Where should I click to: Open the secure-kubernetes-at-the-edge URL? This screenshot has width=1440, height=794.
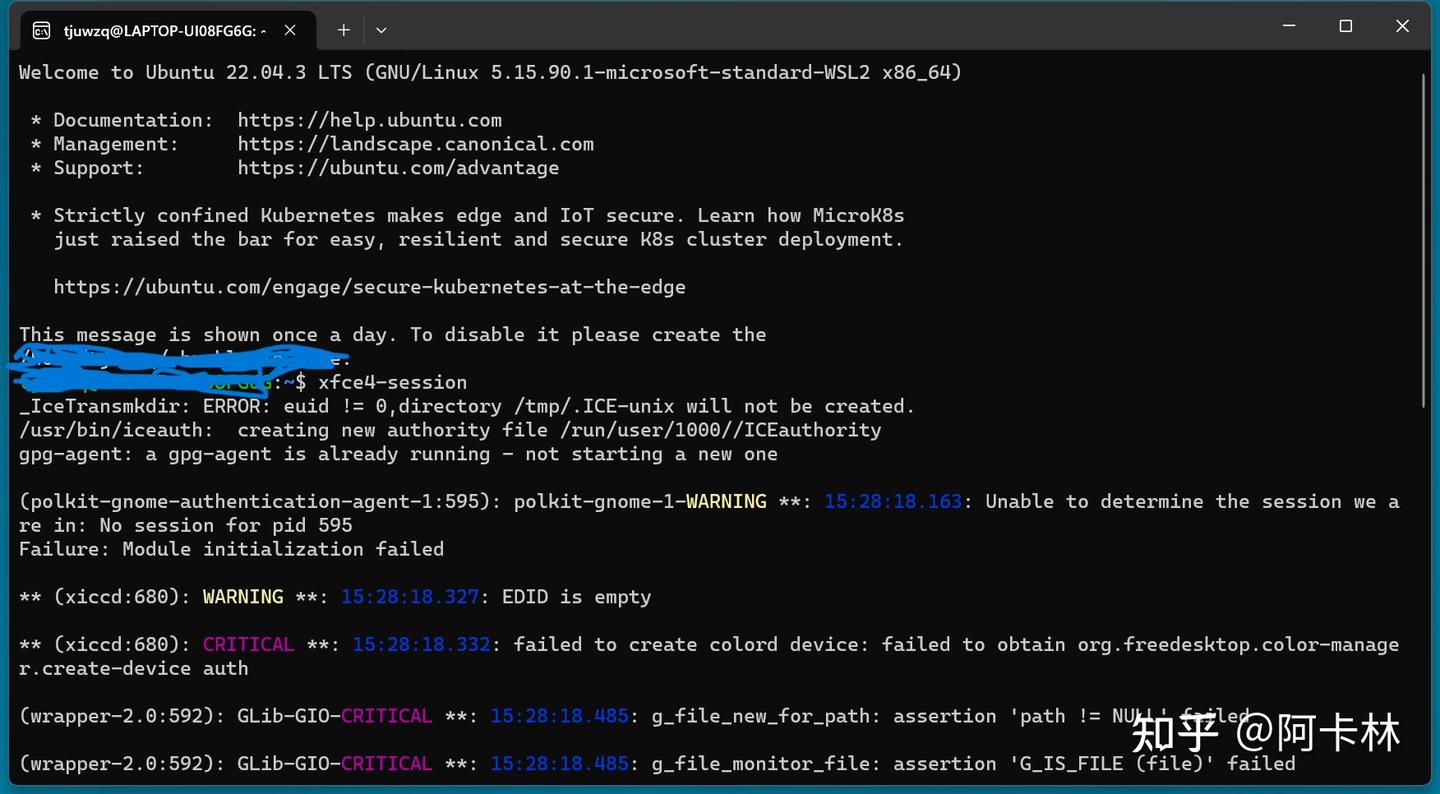370,287
